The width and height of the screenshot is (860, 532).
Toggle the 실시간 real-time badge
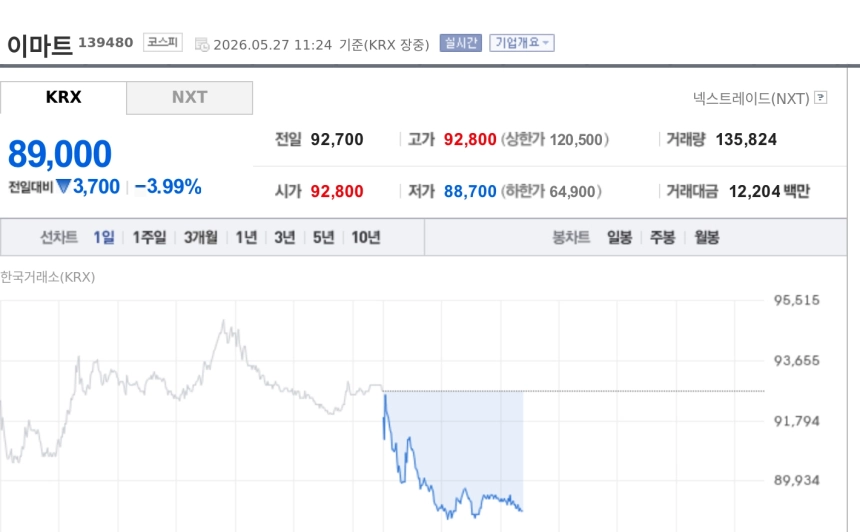pos(461,43)
